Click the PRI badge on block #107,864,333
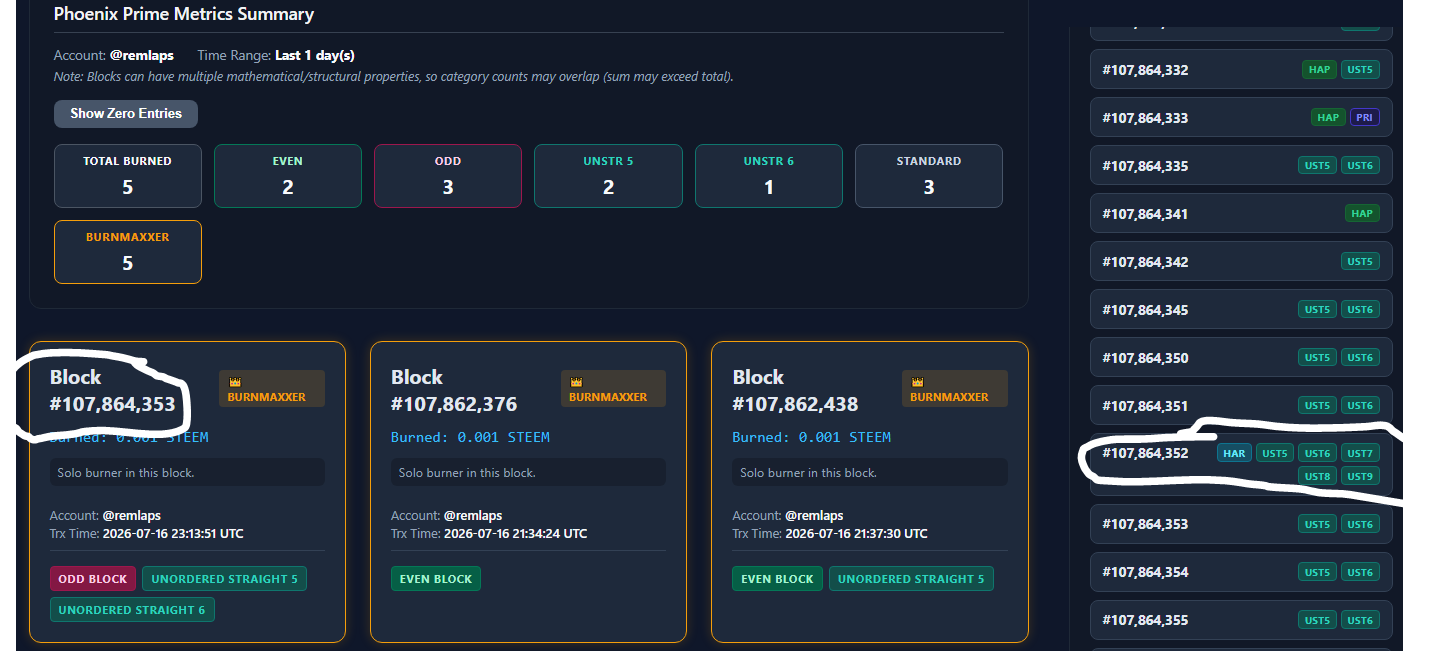This screenshot has width=1445, height=651. click(1364, 118)
